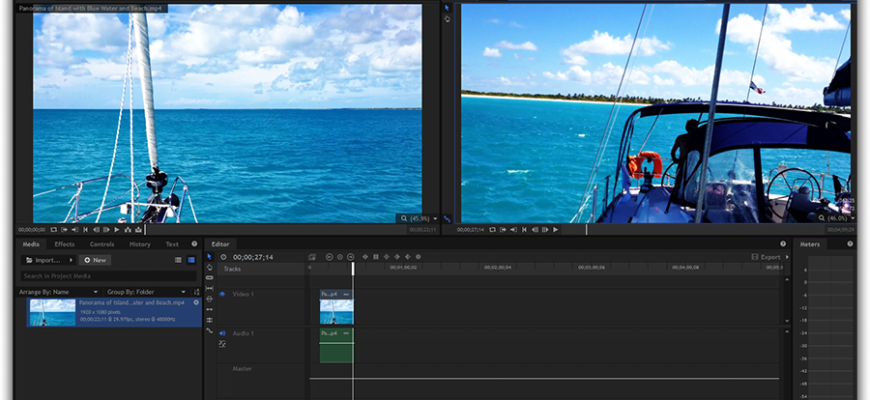Viewport: 870px width, 400px height.
Task: Click the Audio 1 track mixer icon
Action: [222, 344]
